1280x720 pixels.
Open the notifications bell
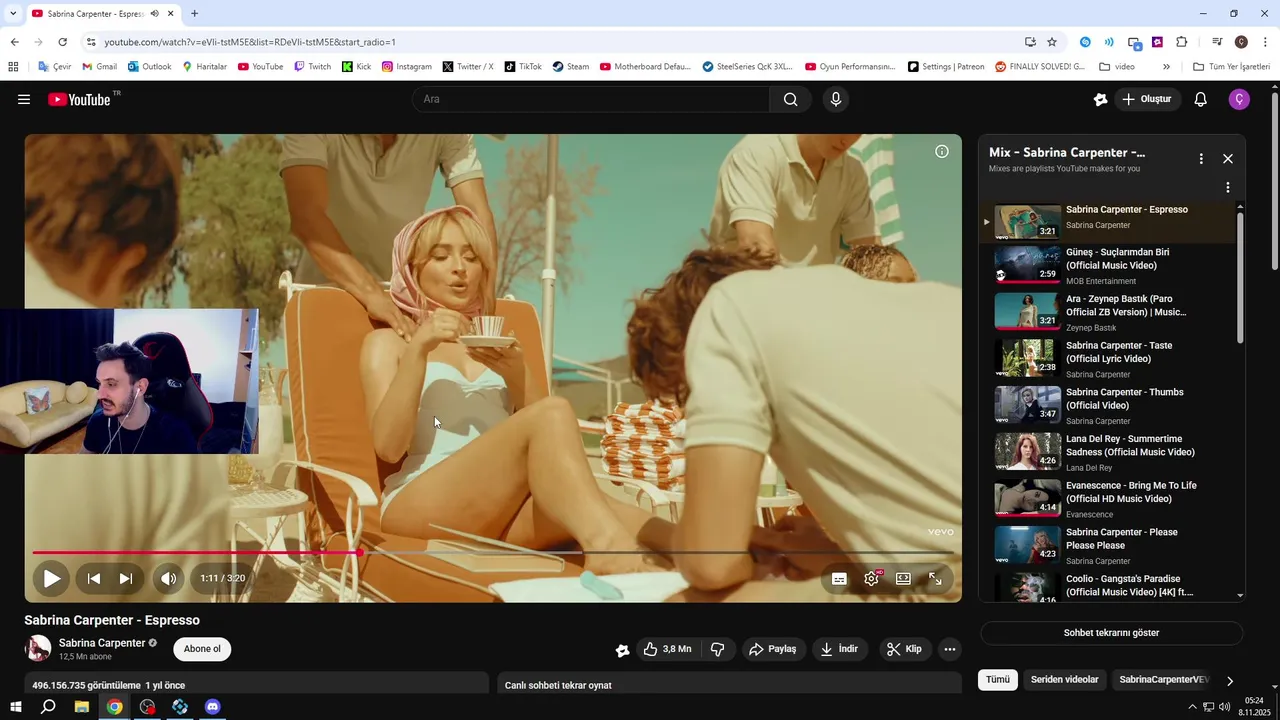pyautogui.click(x=1200, y=99)
